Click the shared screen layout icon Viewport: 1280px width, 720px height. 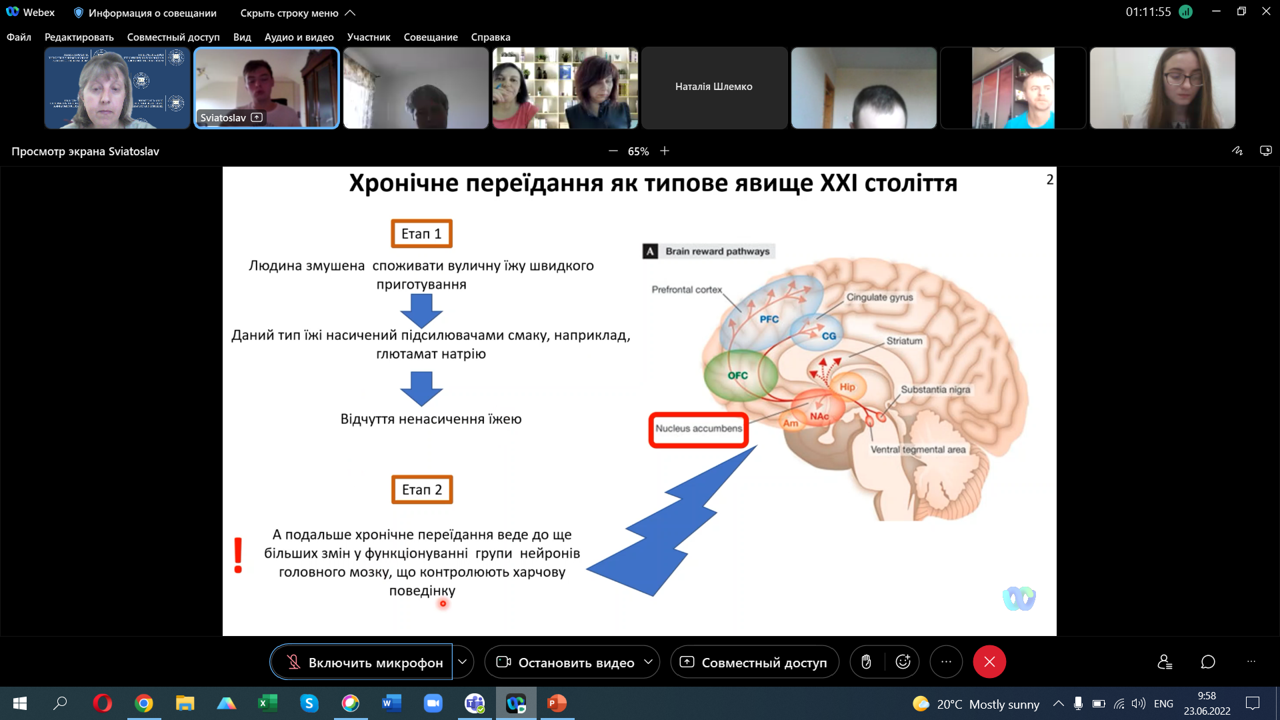tap(1266, 151)
